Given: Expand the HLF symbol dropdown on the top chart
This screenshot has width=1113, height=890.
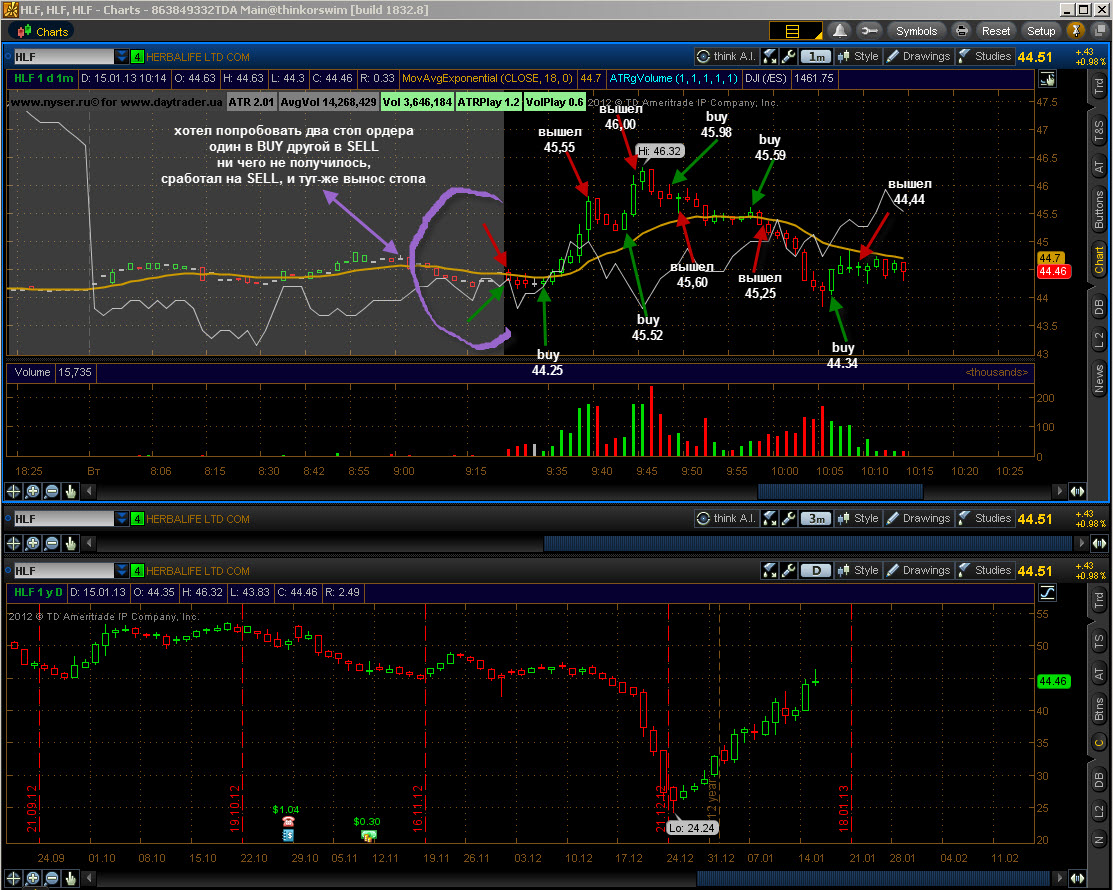Looking at the screenshot, I should (x=122, y=57).
